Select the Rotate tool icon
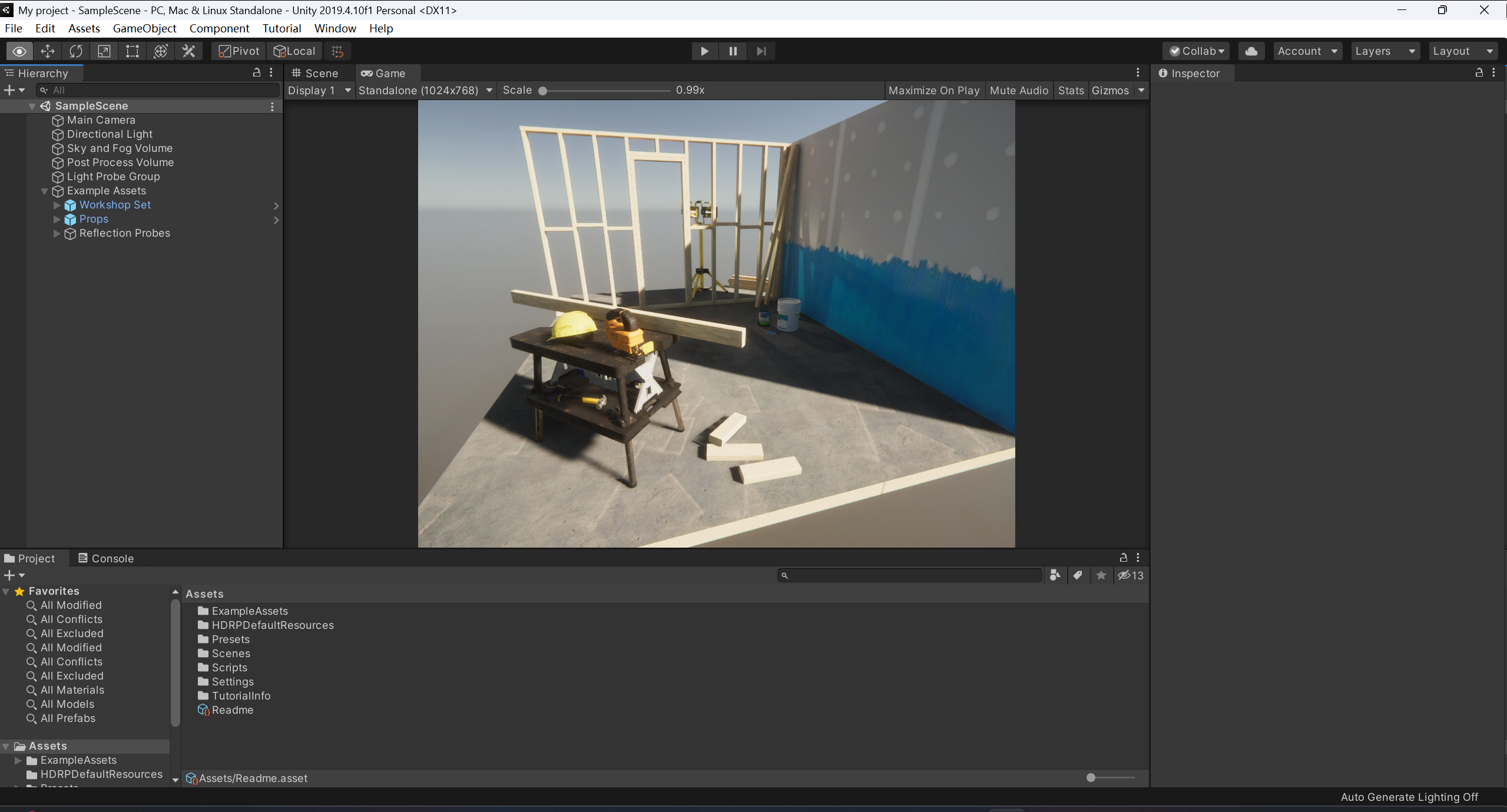1507x812 pixels. [75, 51]
